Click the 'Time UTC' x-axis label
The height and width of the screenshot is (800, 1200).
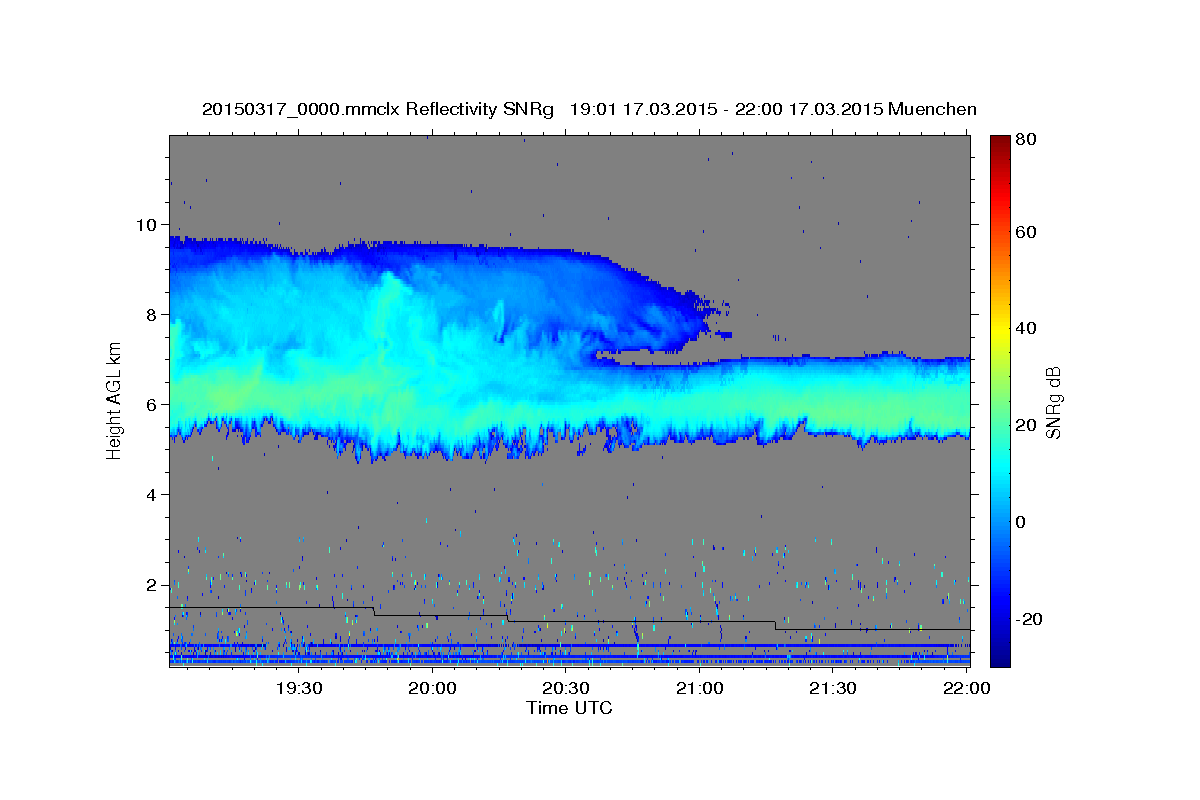click(x=569, y=708)
